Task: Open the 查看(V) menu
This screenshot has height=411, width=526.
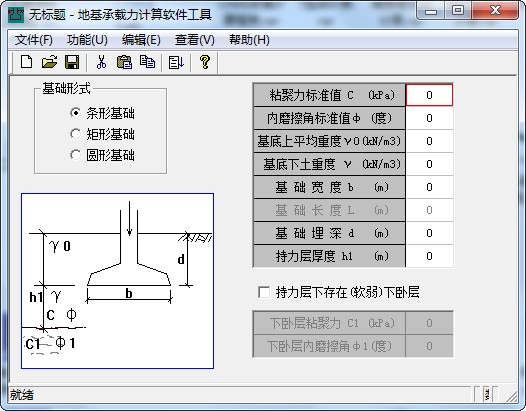Action: [x=195, y=40]
